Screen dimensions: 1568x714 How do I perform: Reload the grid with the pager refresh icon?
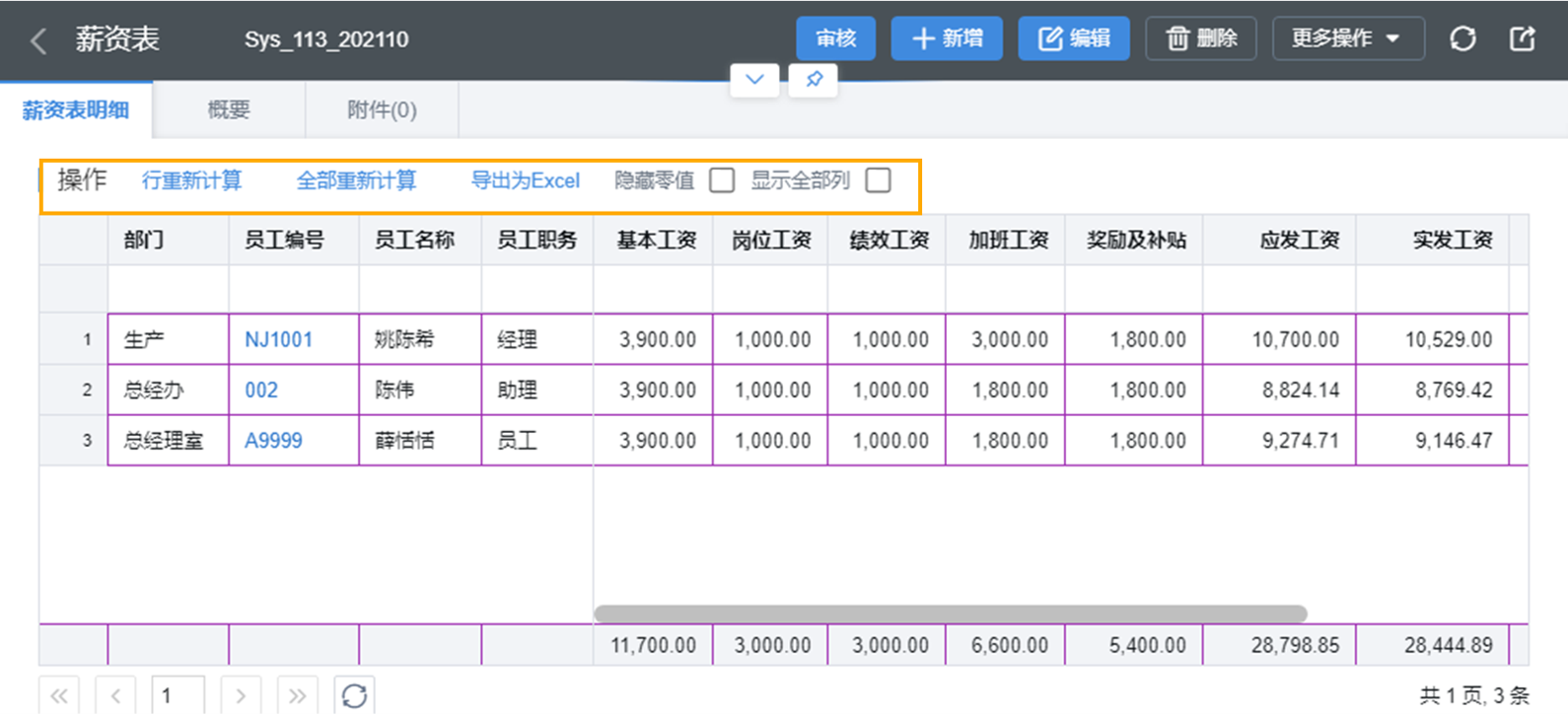(x=354, y=695)
